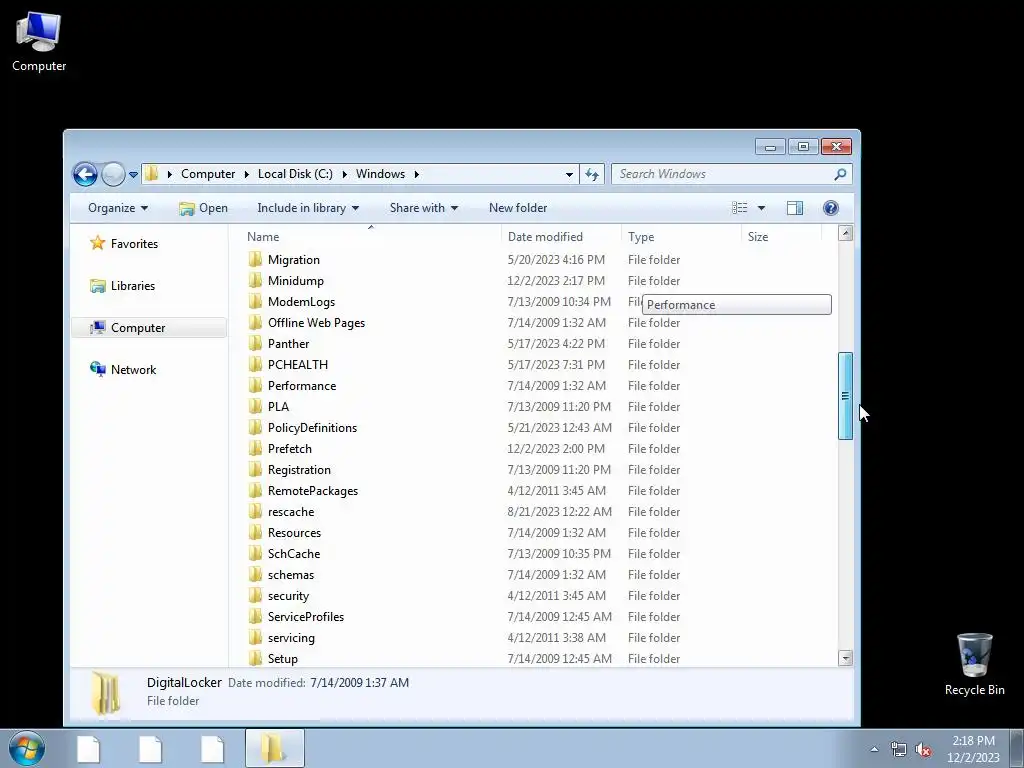1024x768 pixels.
Task: Click the magnifier icon in search box
Action: click(840, 174)
